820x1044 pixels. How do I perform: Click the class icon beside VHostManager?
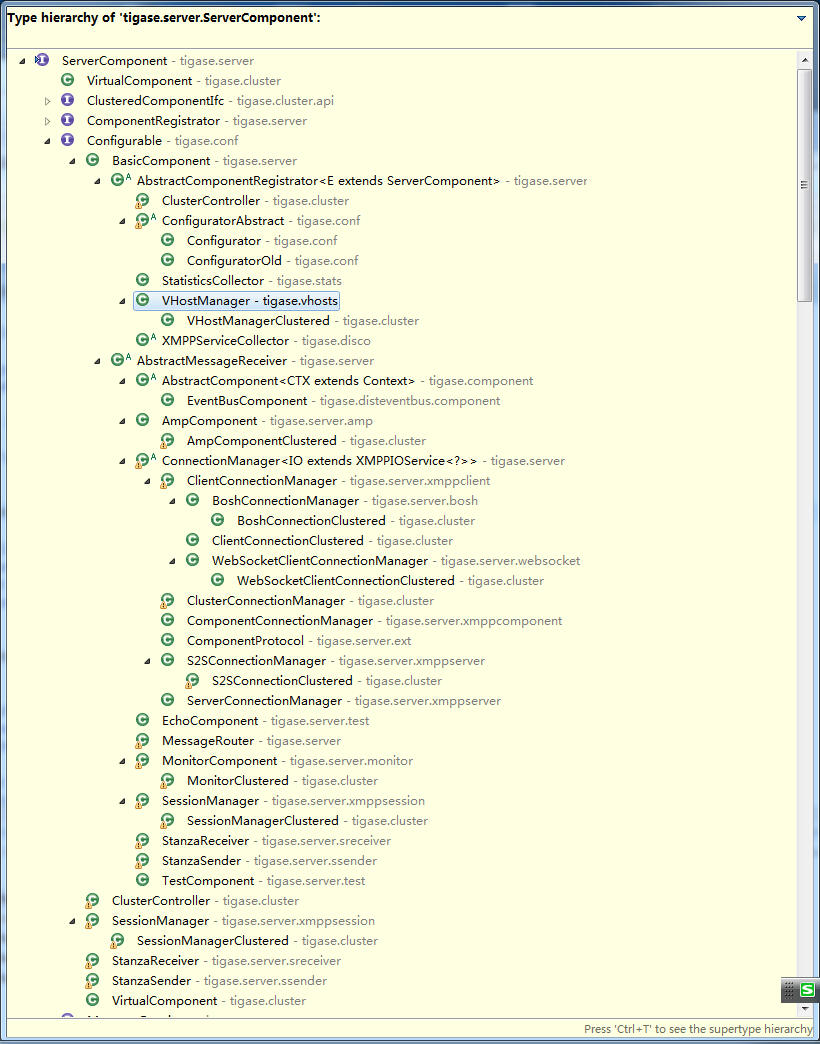[x=142, y=300]
